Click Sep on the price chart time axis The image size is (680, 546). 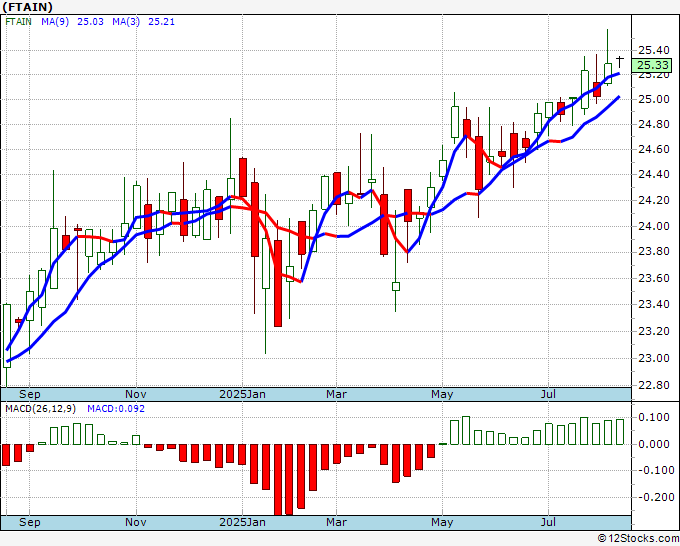click(29, 394)
